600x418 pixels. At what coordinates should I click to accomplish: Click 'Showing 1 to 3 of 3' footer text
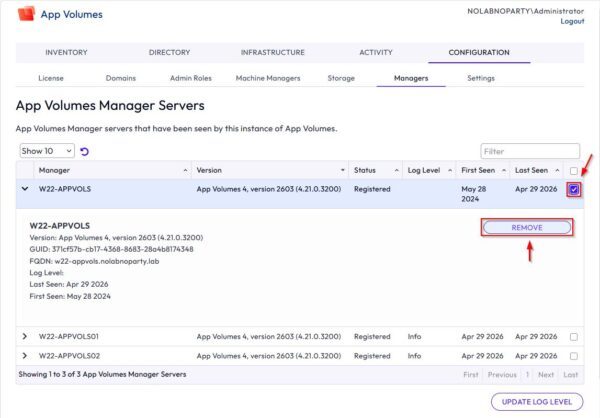[x=102, y=374]
